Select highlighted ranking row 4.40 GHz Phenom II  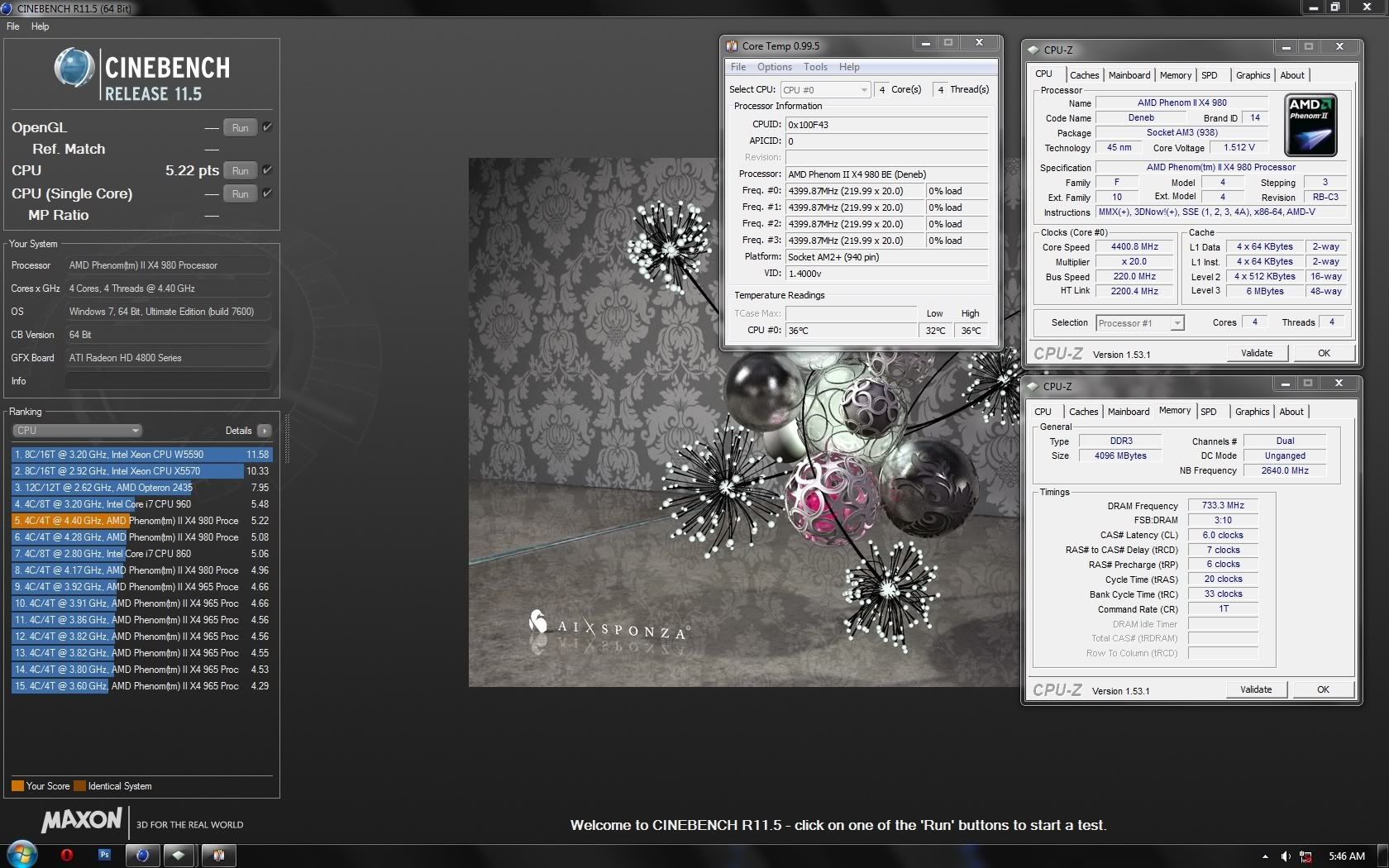point(141,521)
